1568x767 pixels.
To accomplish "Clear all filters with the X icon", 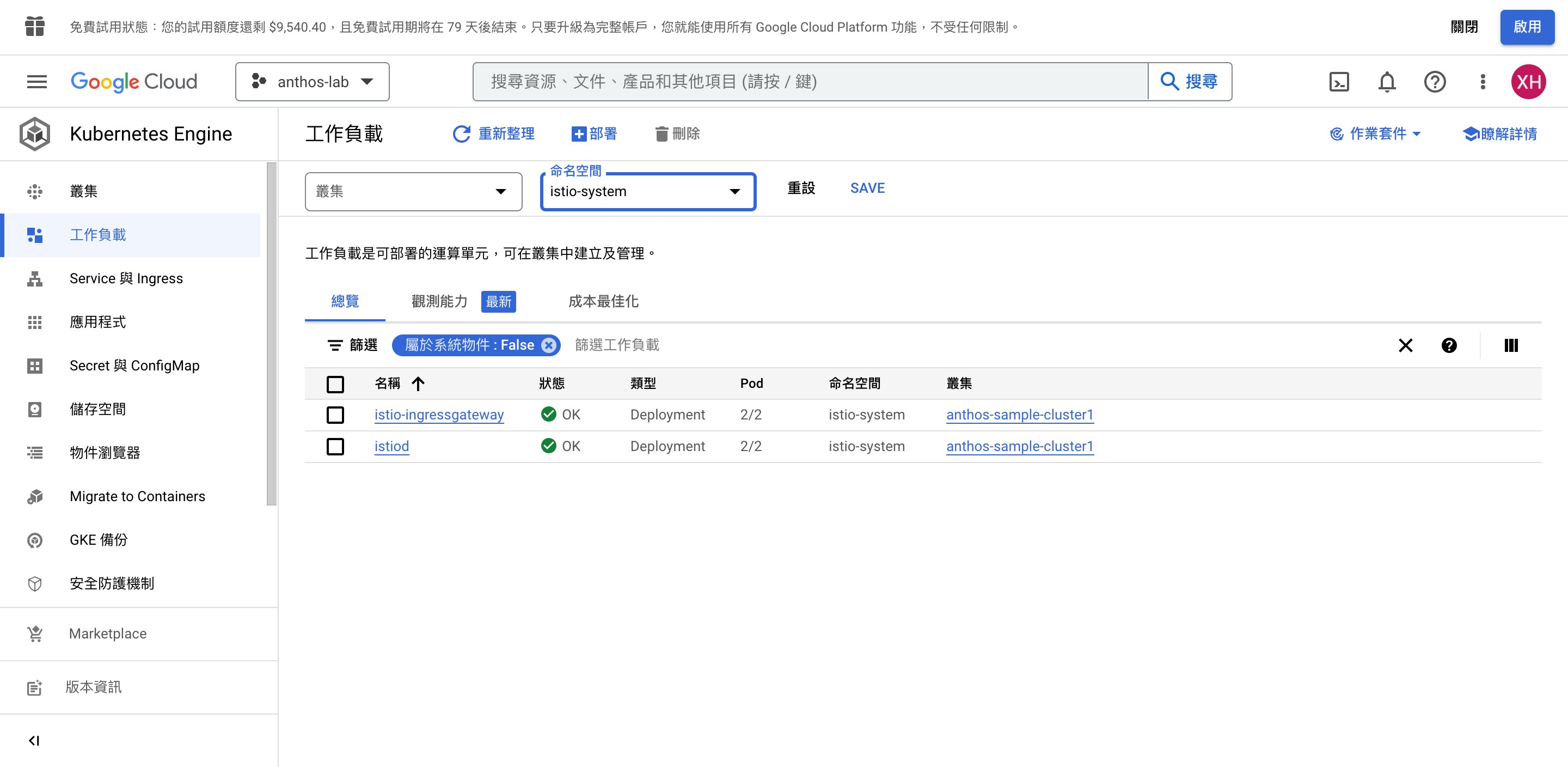I will 1405,345.
